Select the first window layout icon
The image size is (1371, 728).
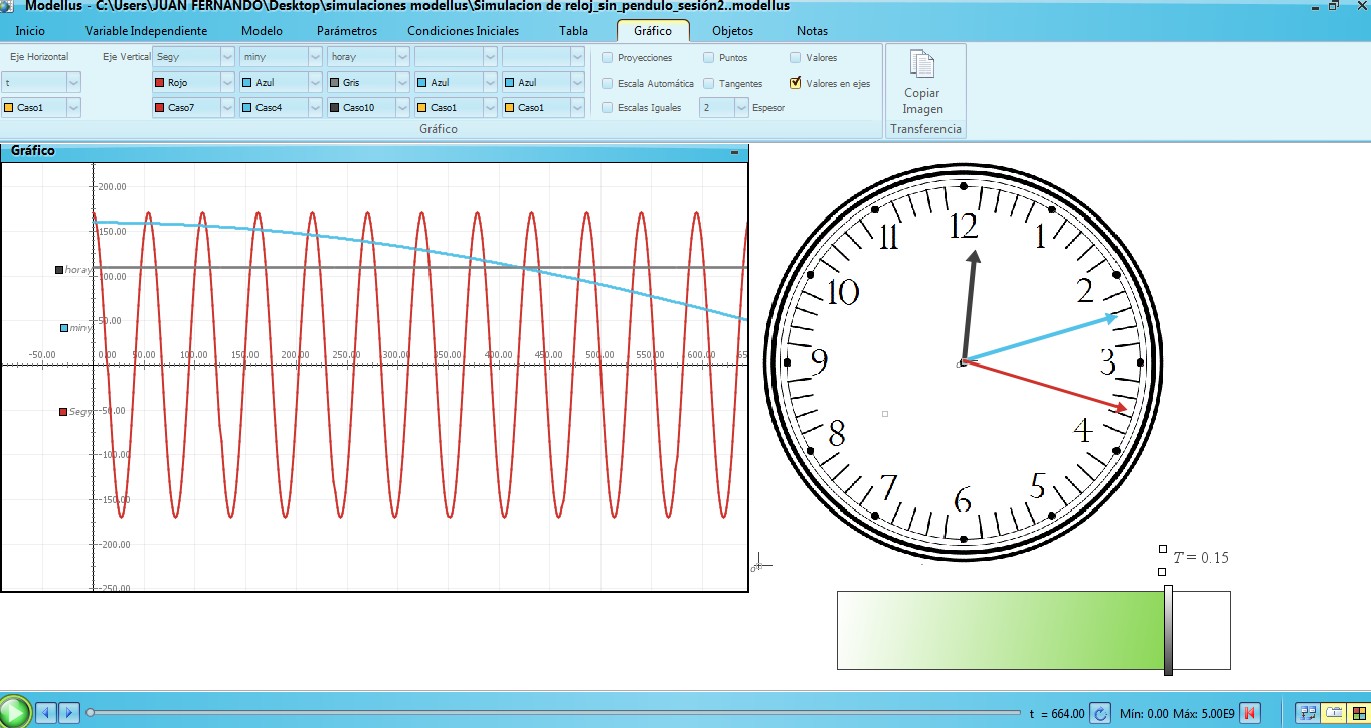click(1306, 713)
